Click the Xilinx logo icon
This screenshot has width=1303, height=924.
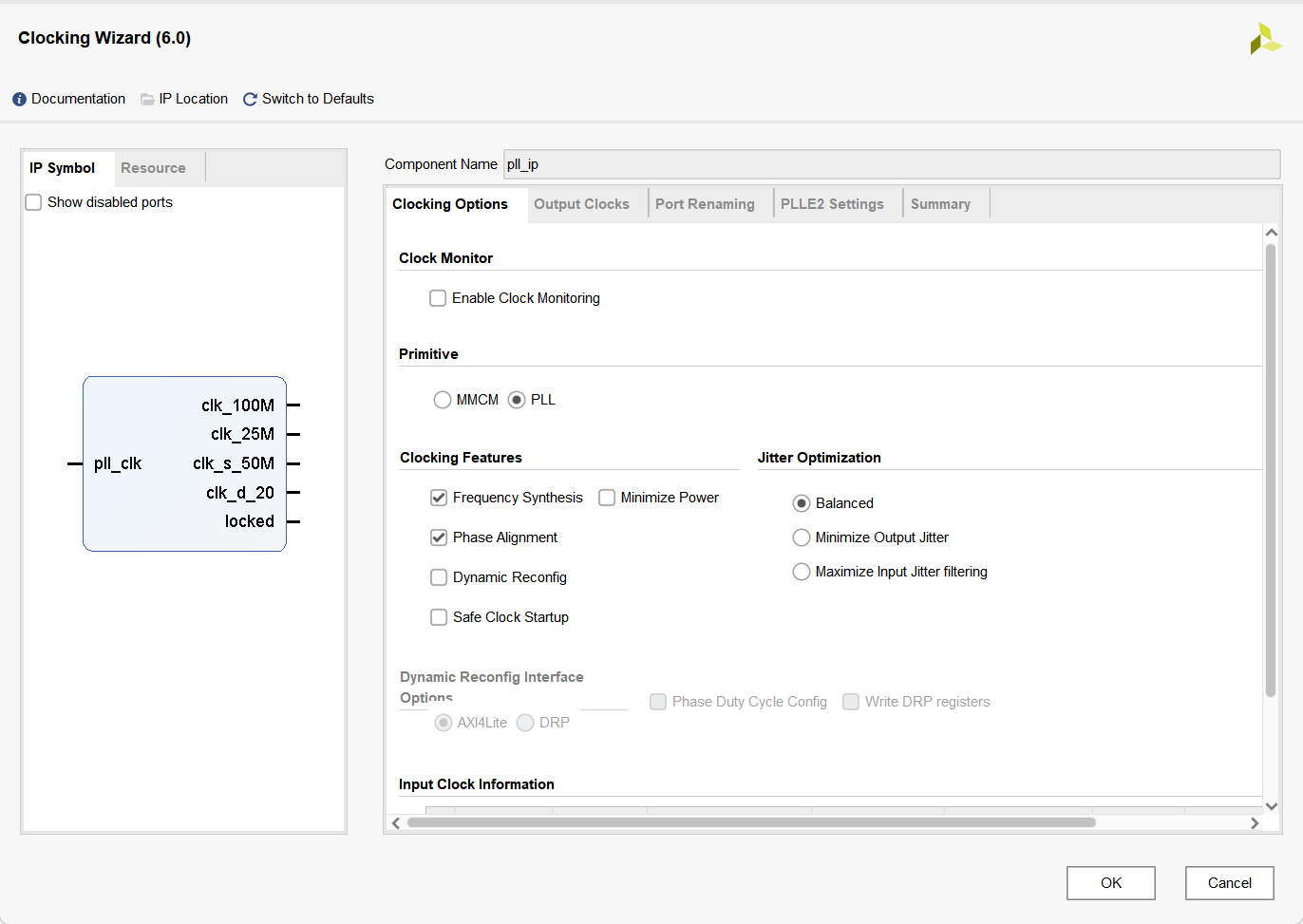click(x=1265, y=39)
